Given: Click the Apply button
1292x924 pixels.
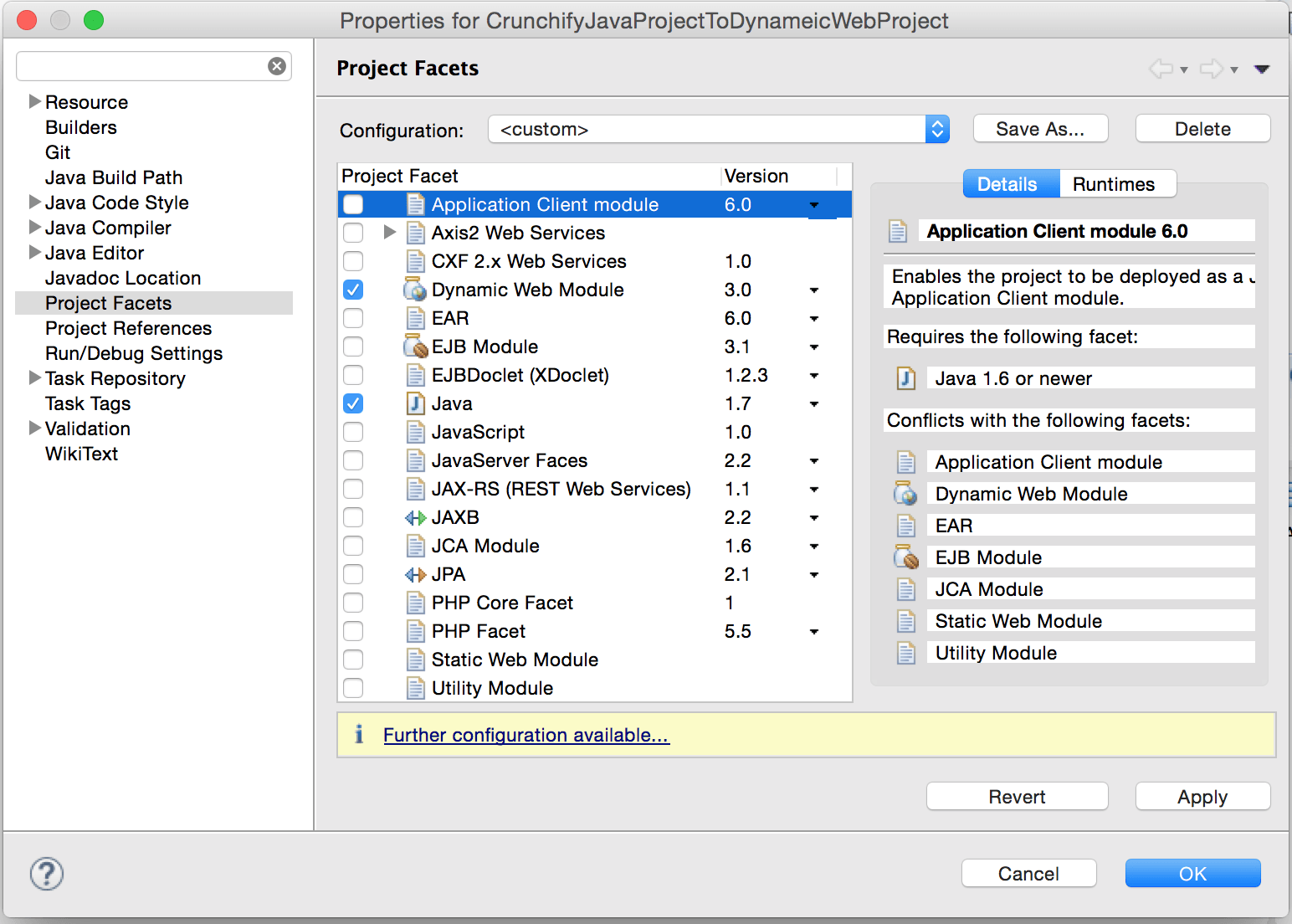Looking at the screenshot, I should coord(1202,796).
